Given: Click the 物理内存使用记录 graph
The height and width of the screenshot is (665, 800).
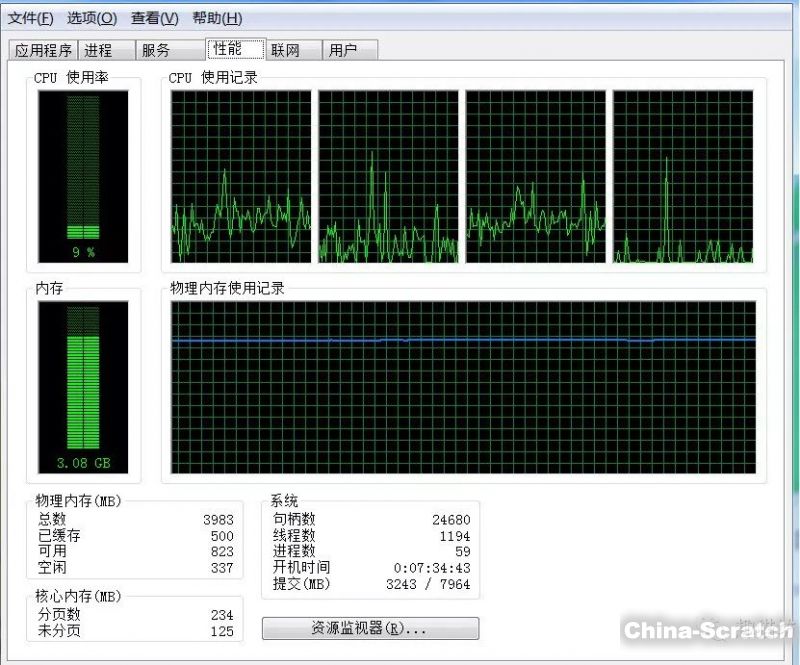Looking at the screenshot, I should (463, 387).
